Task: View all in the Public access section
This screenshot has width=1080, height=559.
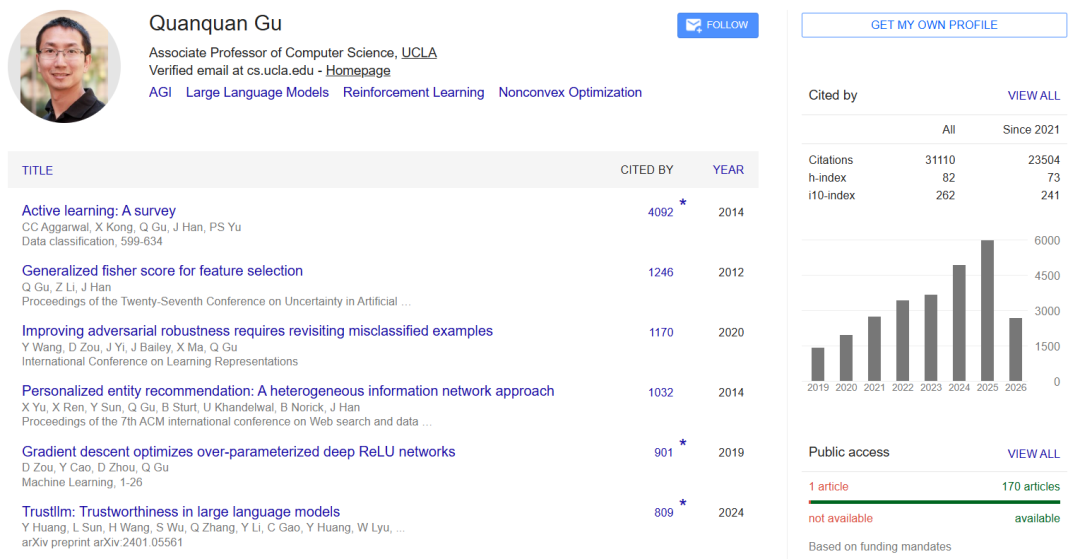Action: coord(1033,454)
